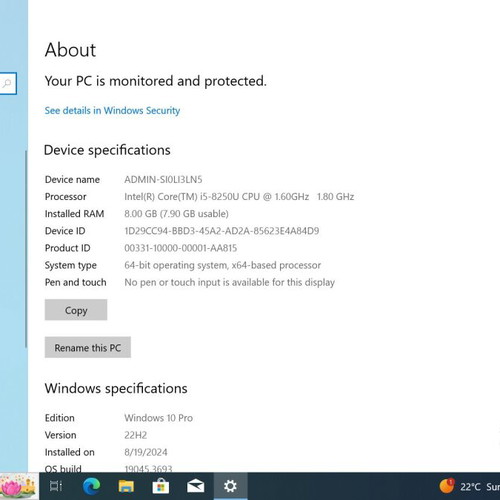Click the Pen and touch label

[76, 282]
